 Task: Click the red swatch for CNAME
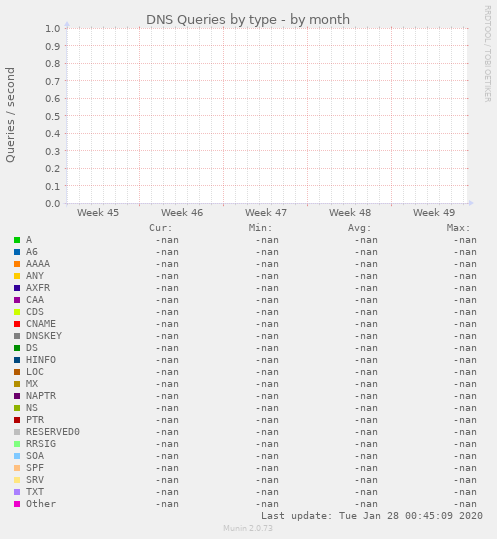coord(17,324)
